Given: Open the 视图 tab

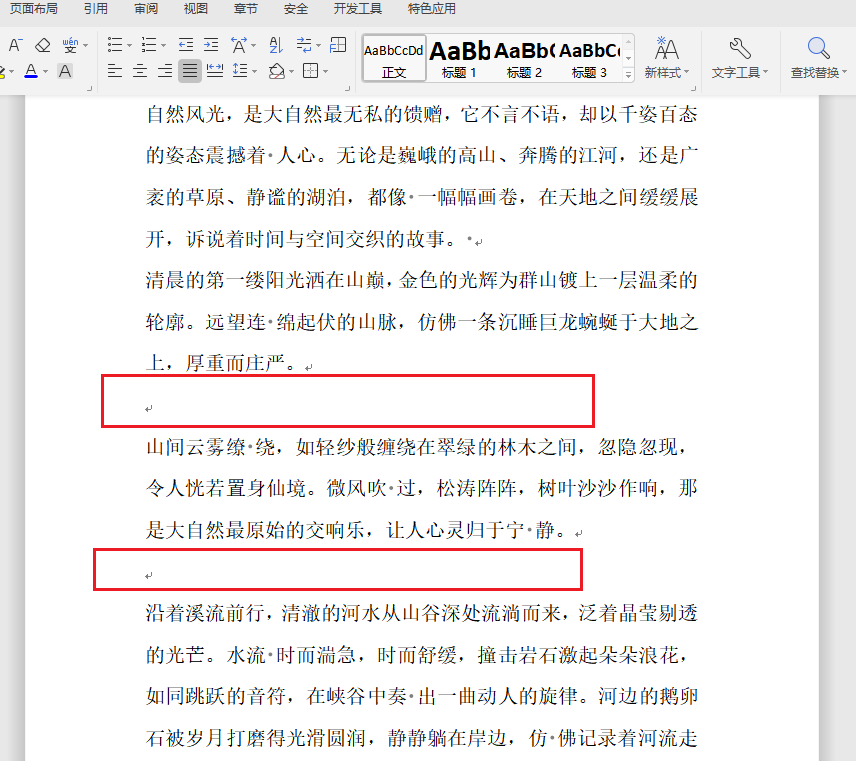Looking at the screenshot, I should 195,9.
